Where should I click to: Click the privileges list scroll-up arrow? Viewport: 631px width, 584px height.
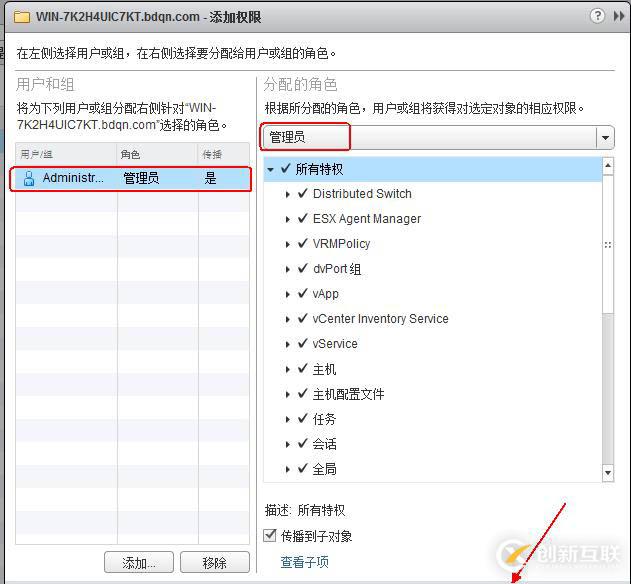(608, 165)
